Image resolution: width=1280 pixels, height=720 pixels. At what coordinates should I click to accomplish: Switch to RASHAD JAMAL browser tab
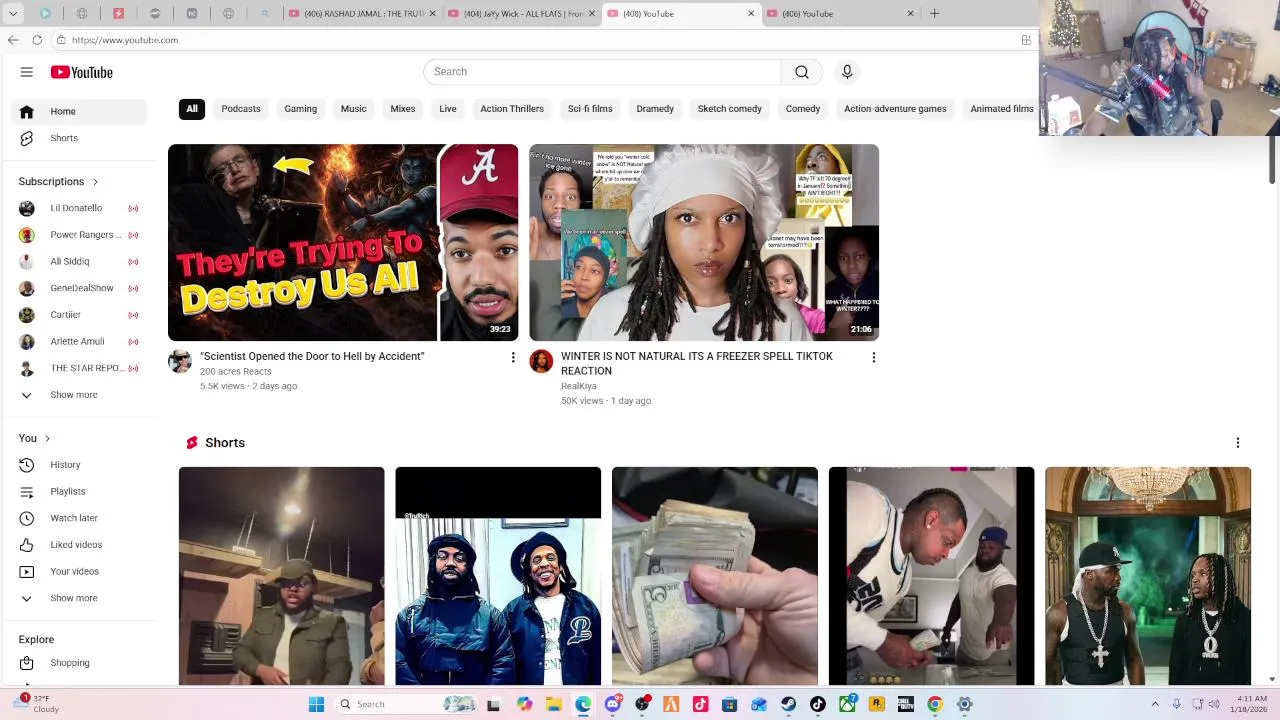[362, 14]
